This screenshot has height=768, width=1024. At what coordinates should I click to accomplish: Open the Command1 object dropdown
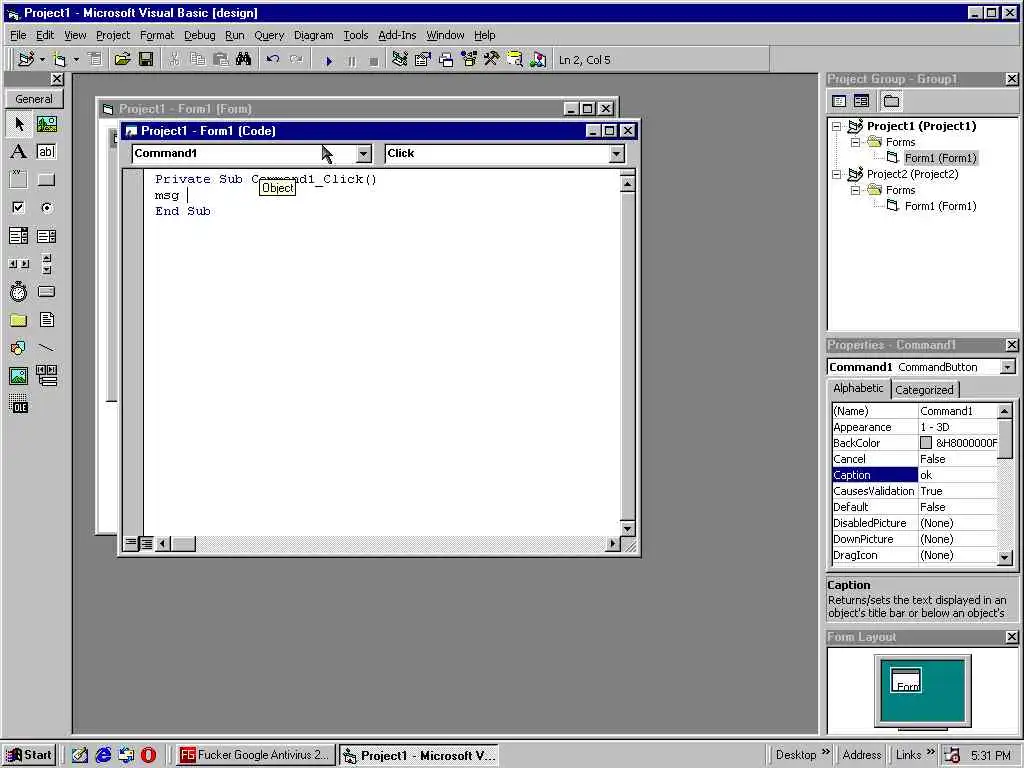coord(364,154)
